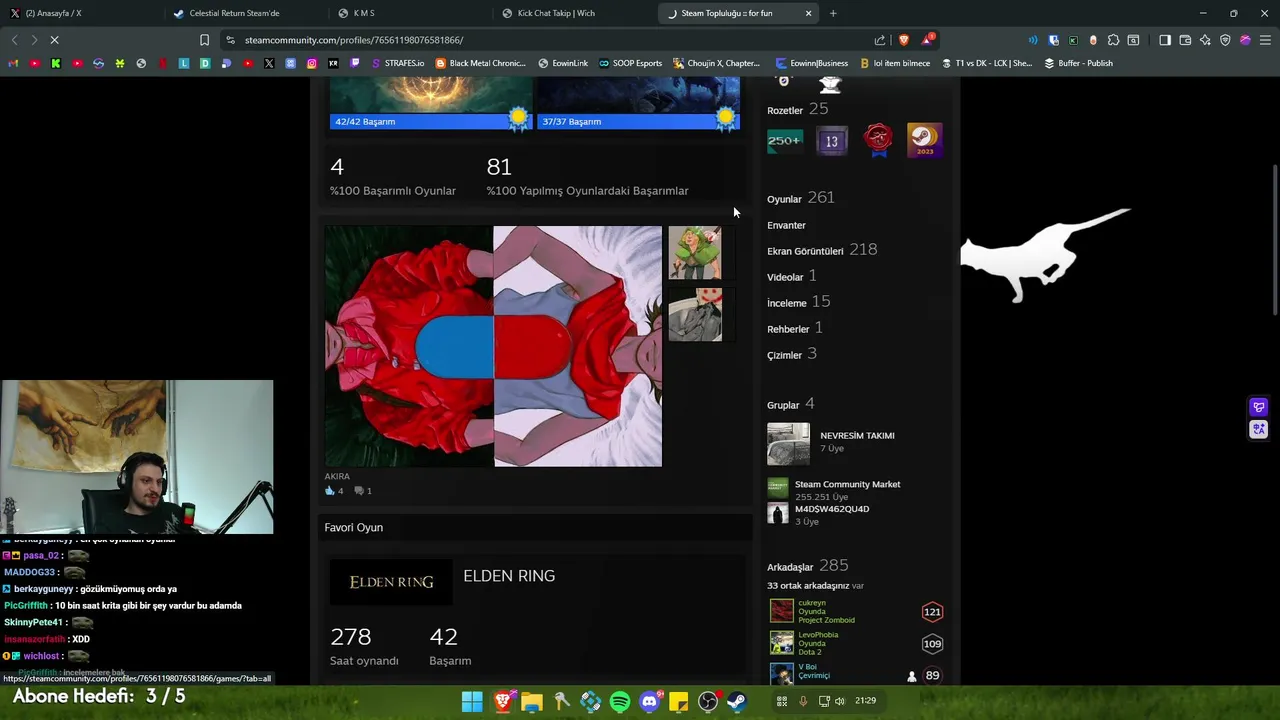1280x720 pixels.
Task: Open LevoPhobia friend profile
Action: [818, 635]
